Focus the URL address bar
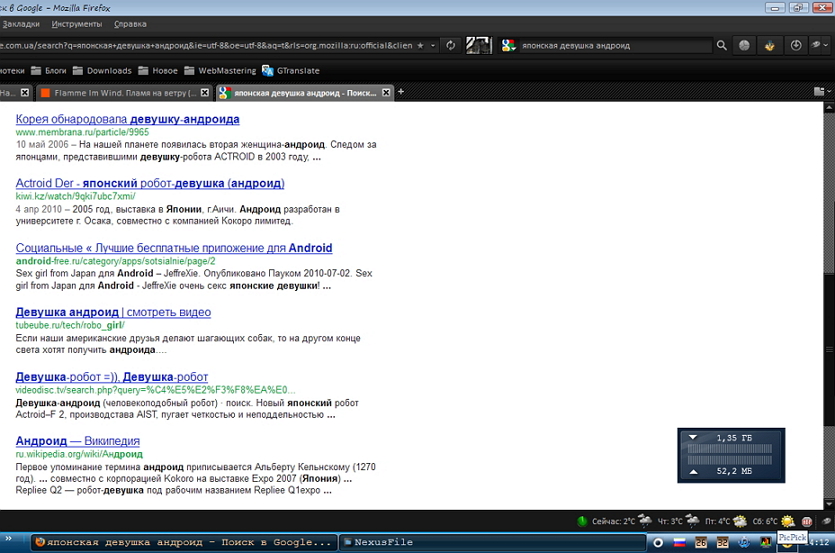 [206, 46]
